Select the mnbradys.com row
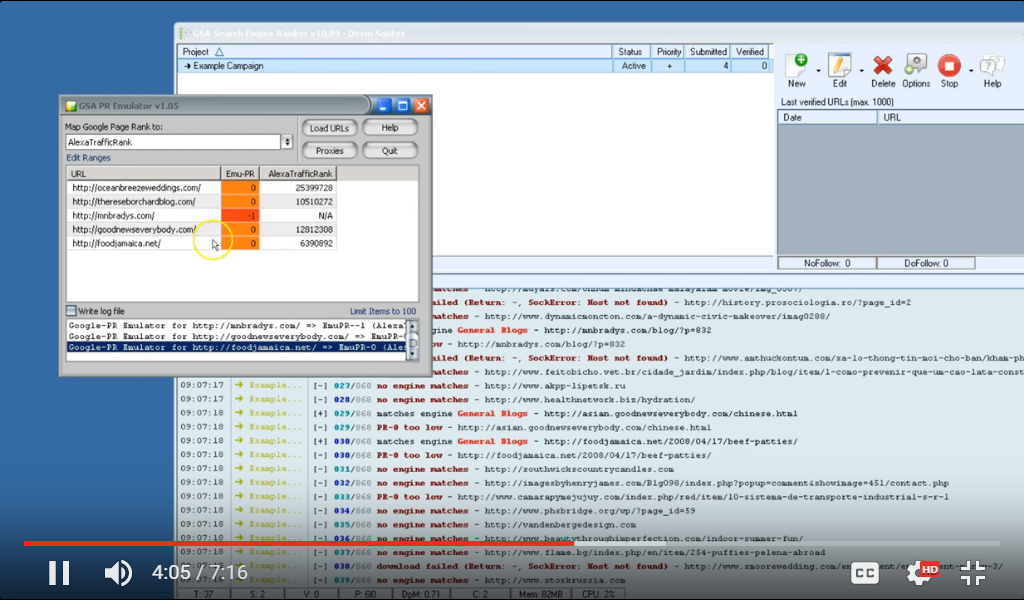 [x=201, y=215]
